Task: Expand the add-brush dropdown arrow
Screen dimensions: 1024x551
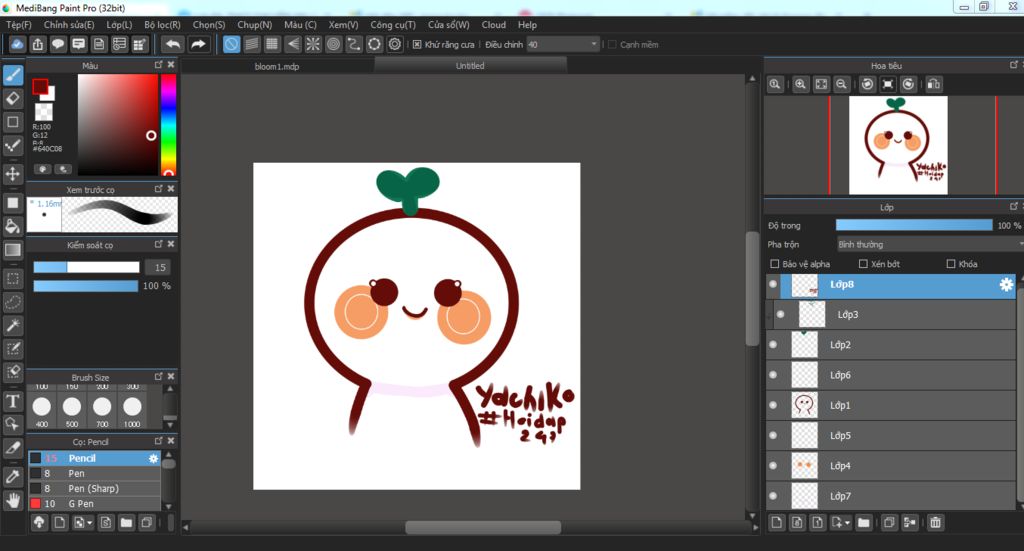Action: click(89, 522)
